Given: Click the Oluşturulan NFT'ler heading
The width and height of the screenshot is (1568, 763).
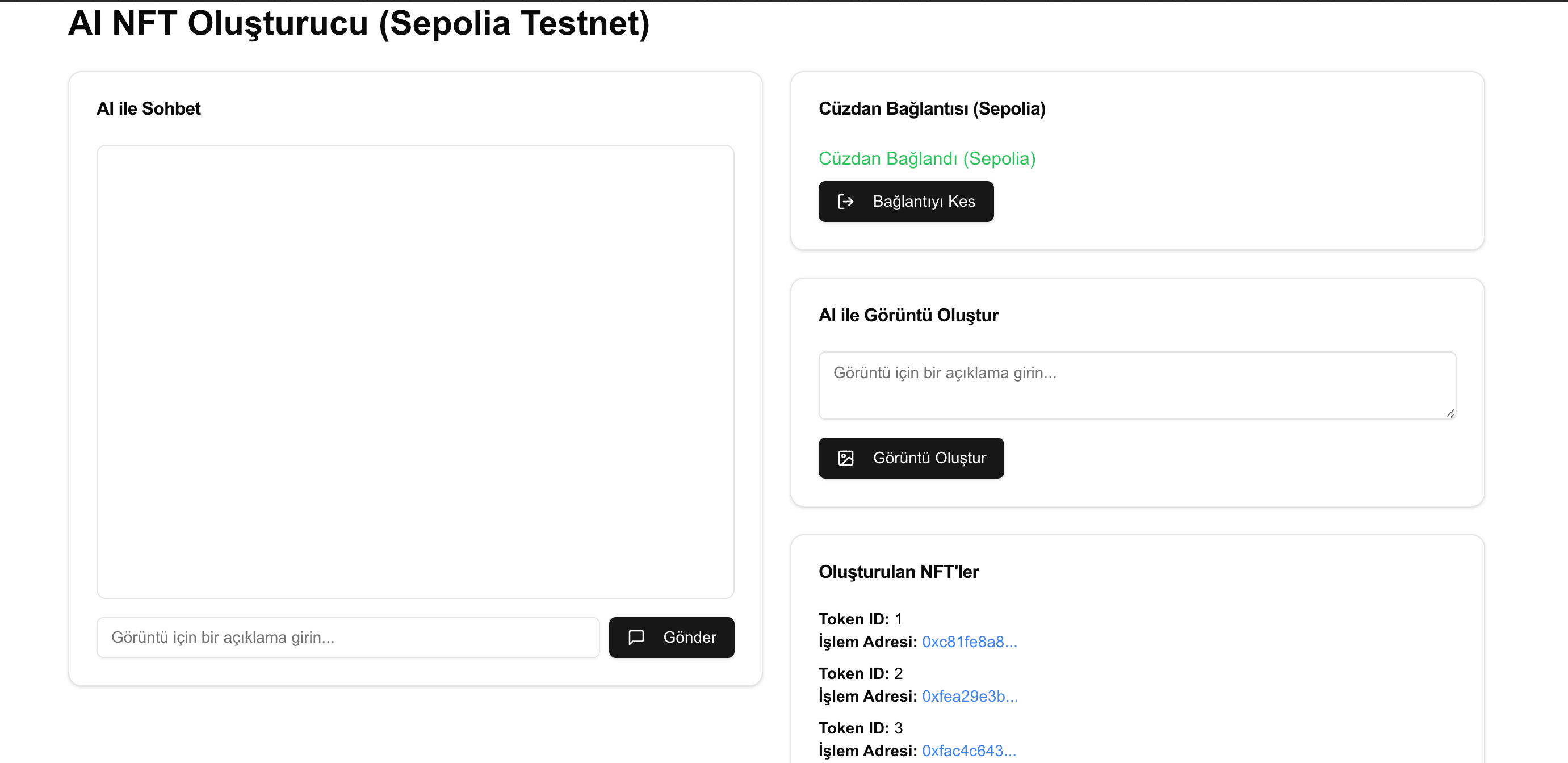Looking at the screenshot, I should tap(899, 572).
